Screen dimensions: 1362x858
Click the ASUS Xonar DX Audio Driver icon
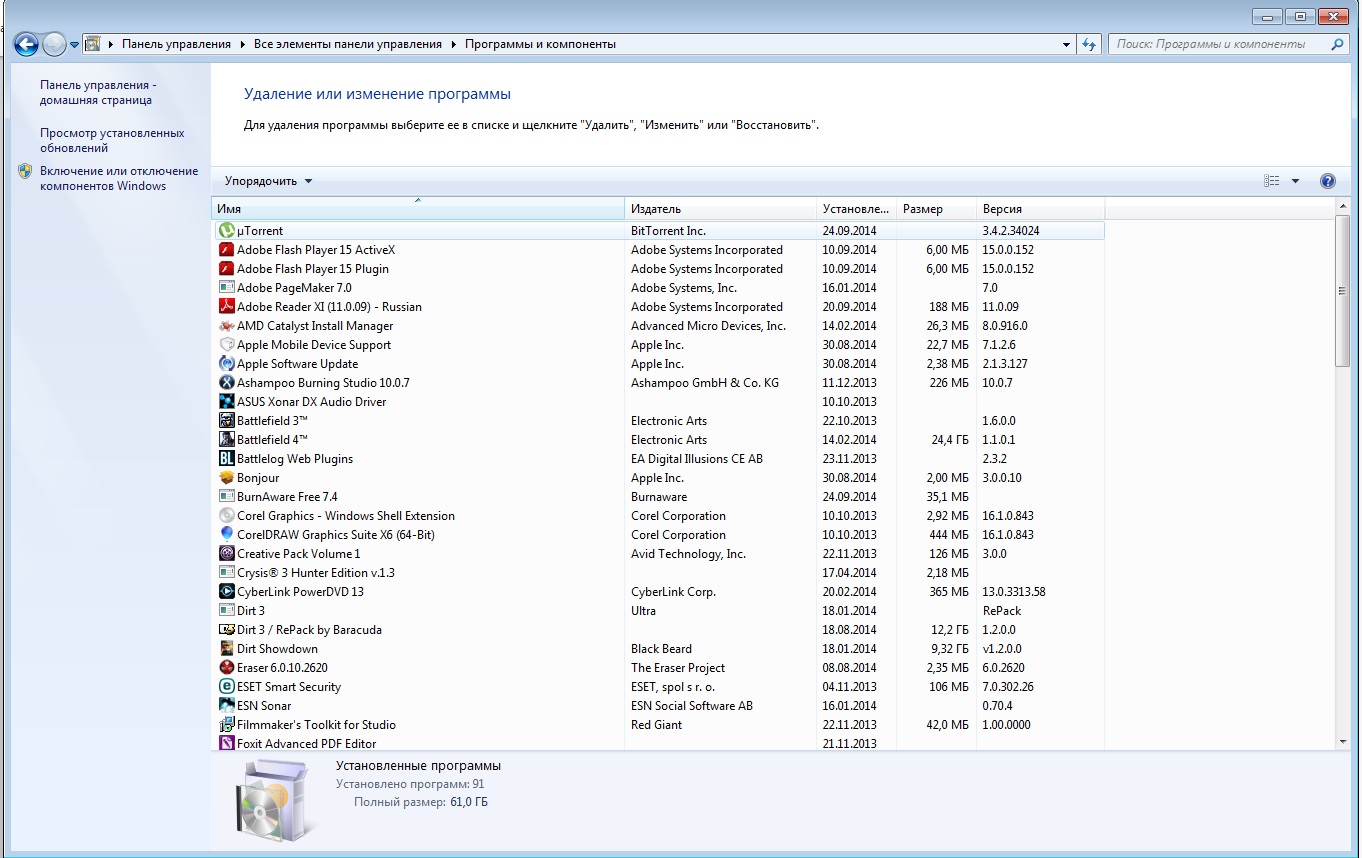pyautogui.click(x=227, y=402)
